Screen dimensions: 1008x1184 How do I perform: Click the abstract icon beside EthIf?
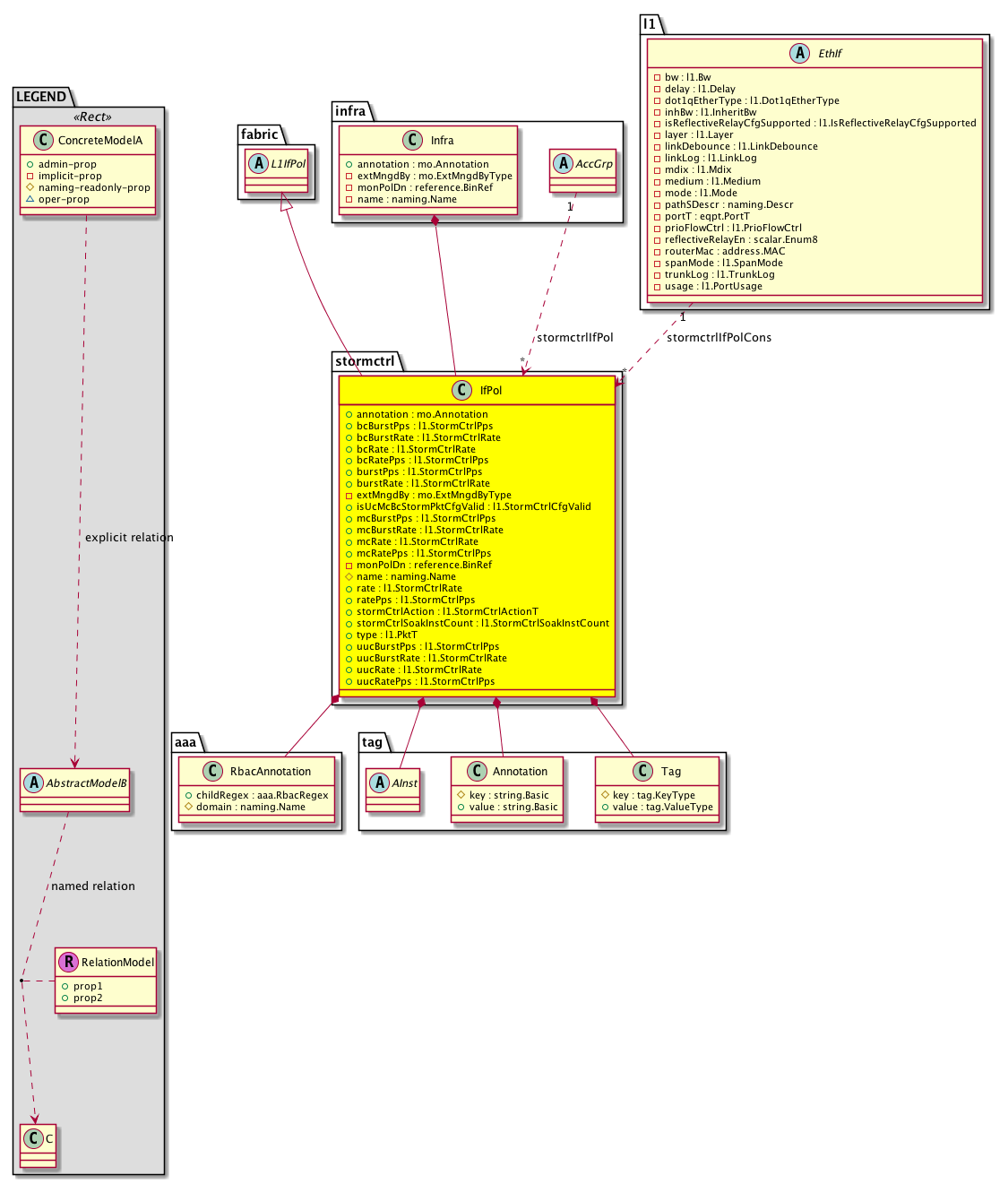pos(800,53)
